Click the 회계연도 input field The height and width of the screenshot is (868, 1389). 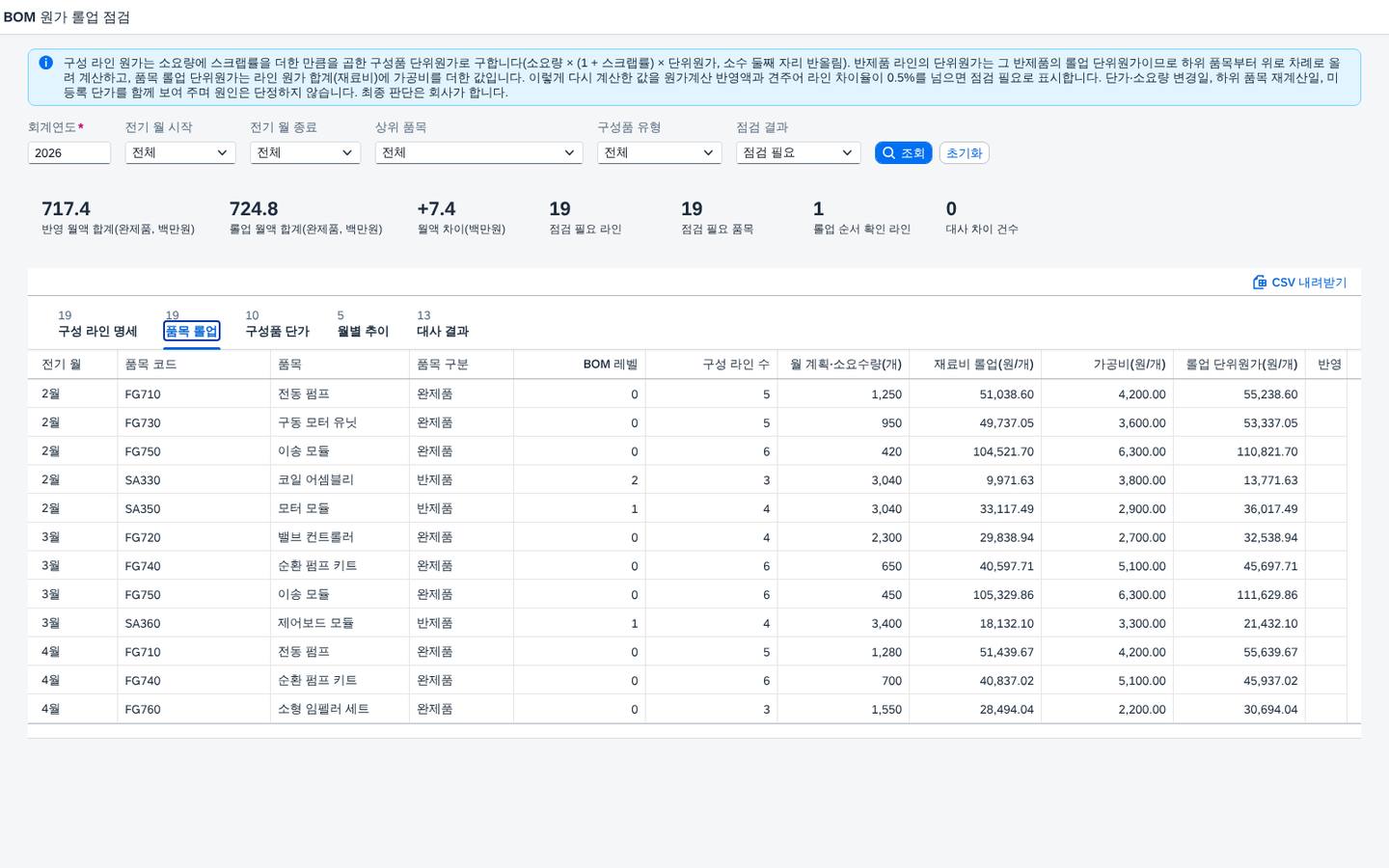[69, 152]
